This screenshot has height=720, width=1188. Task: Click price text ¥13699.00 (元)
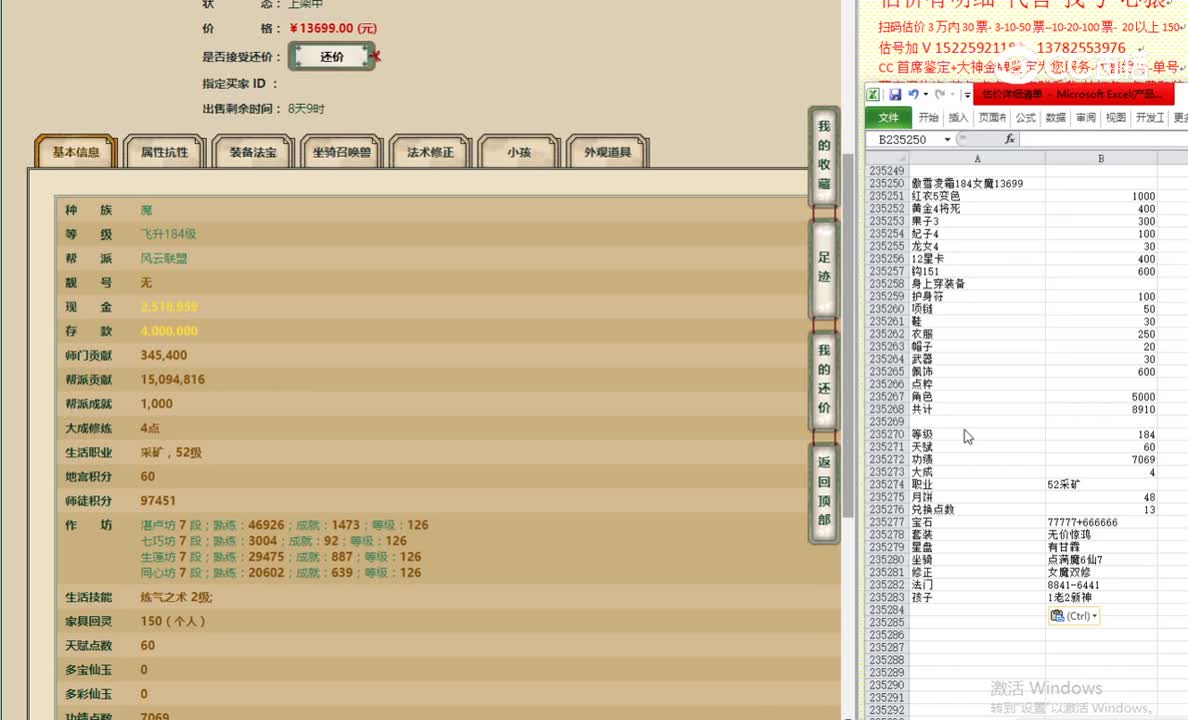(x=333, y=28)
